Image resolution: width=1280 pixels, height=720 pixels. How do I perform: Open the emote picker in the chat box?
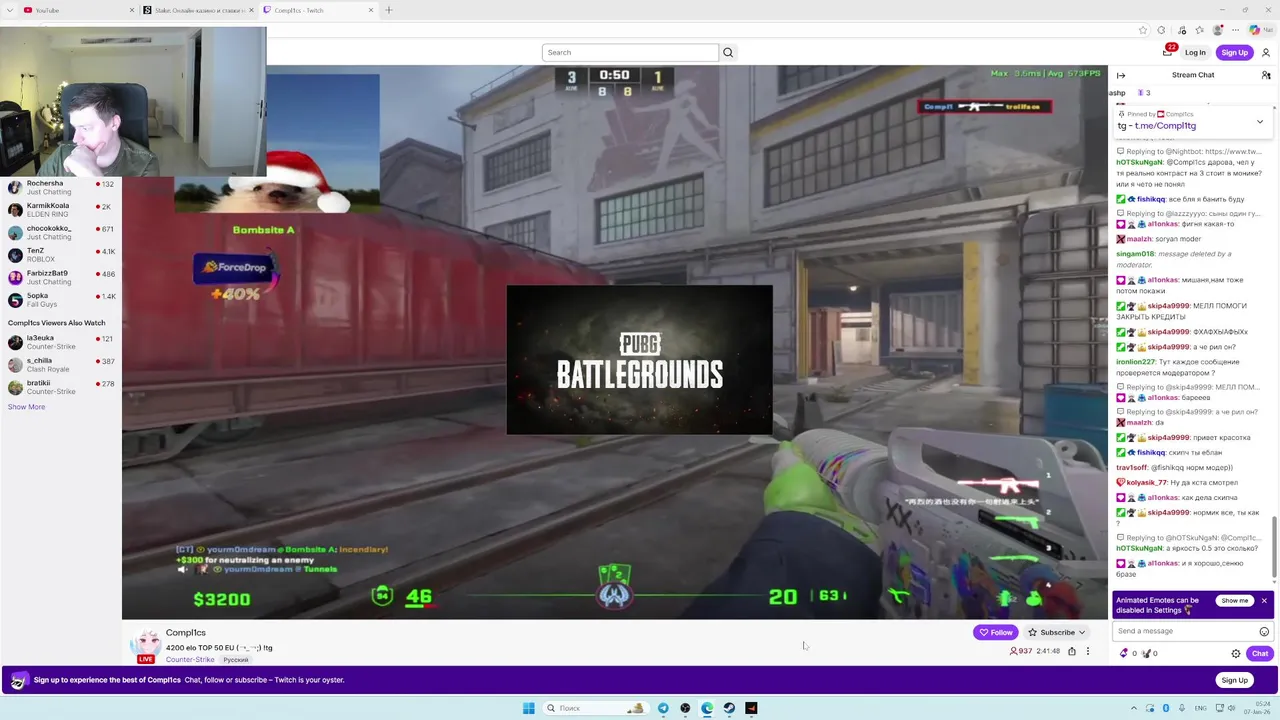1264,631
